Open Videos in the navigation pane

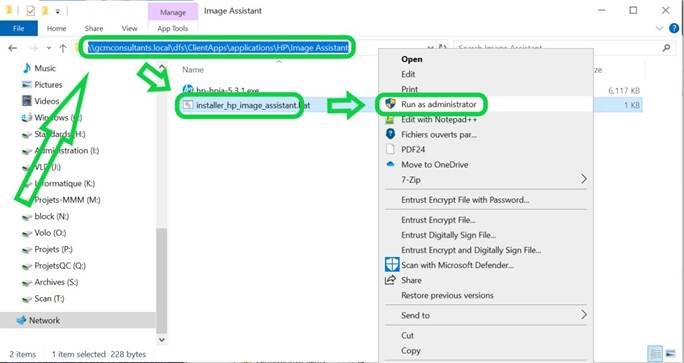click(x=47, y=101)
